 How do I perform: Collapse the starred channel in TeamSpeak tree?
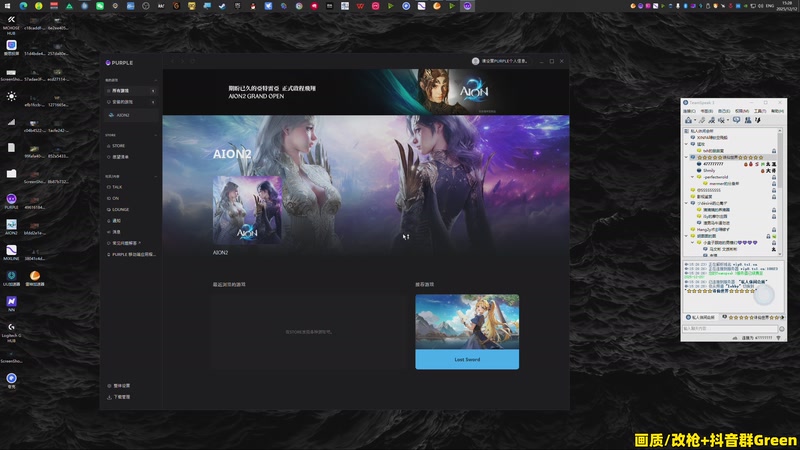pyautogui.click(x=686, y=158)
